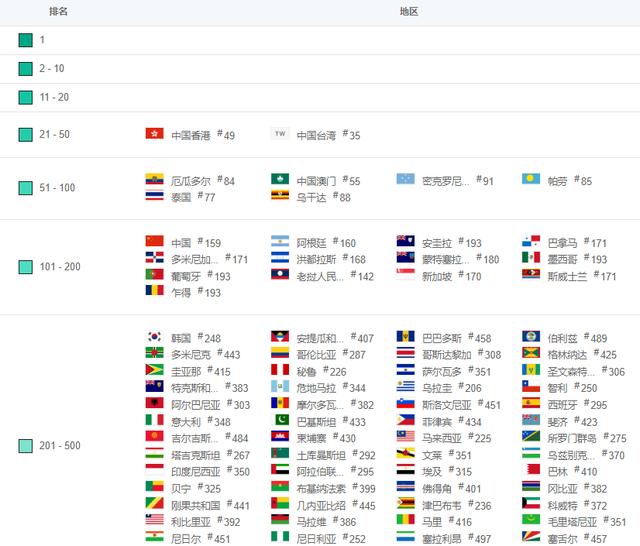Image resolution: width=640 pixels, height=546 pixels.
Task: Click the 布基纳法索 #399 text
Action: tap(336, 488)
